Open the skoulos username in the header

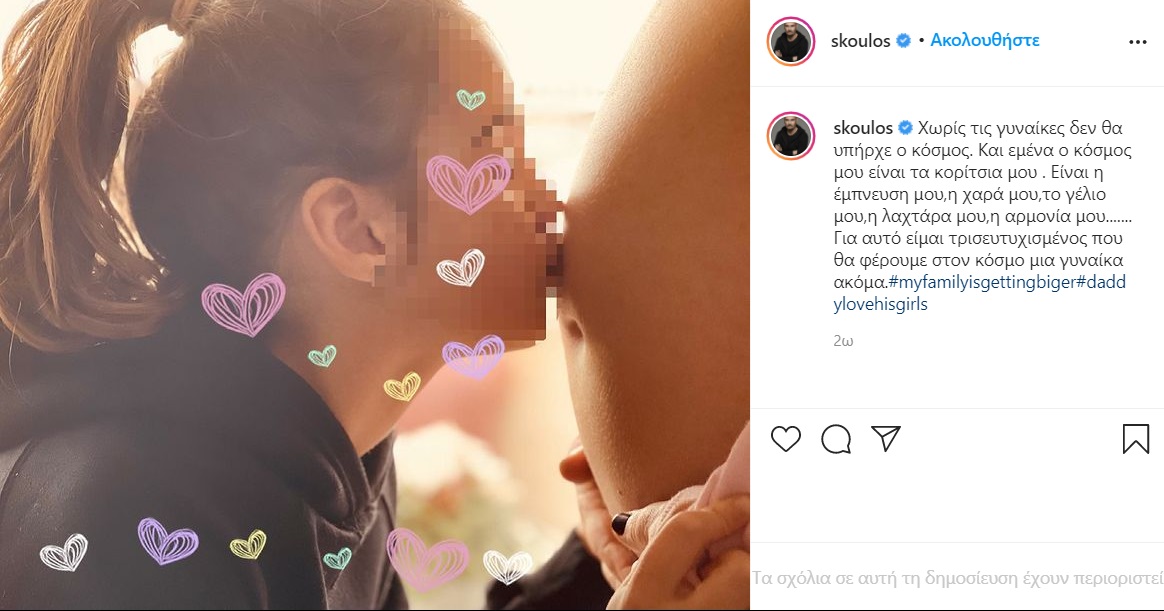(860, 41)
